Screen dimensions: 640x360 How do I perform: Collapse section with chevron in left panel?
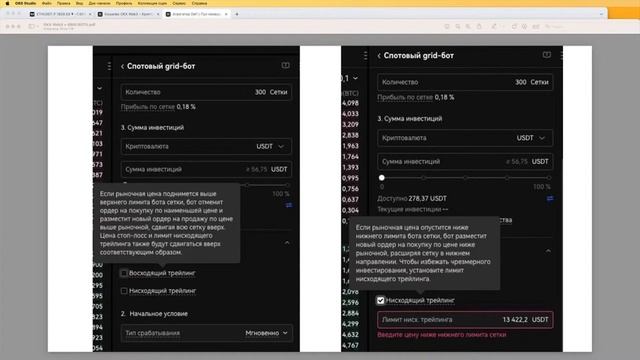click(287, 243)
